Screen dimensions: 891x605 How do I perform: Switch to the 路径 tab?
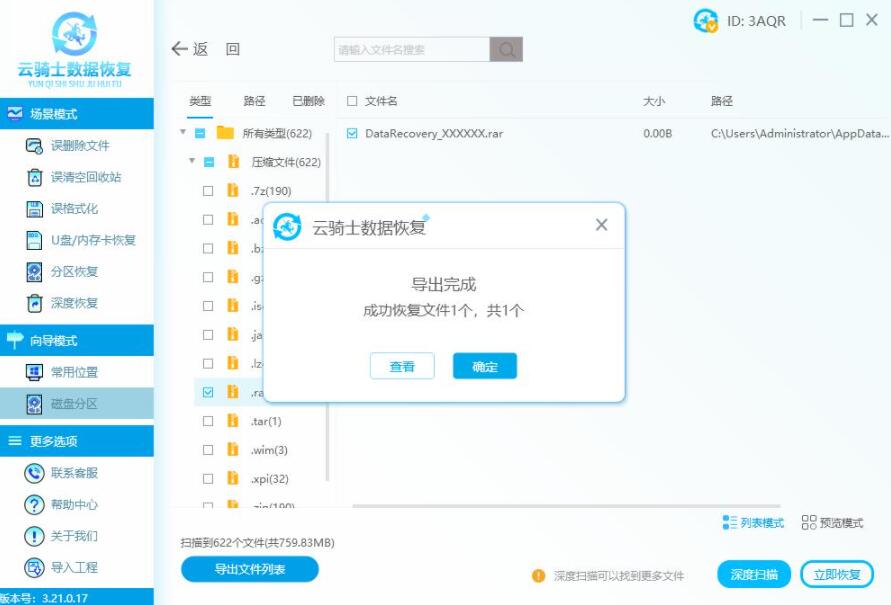coord(254,101)
